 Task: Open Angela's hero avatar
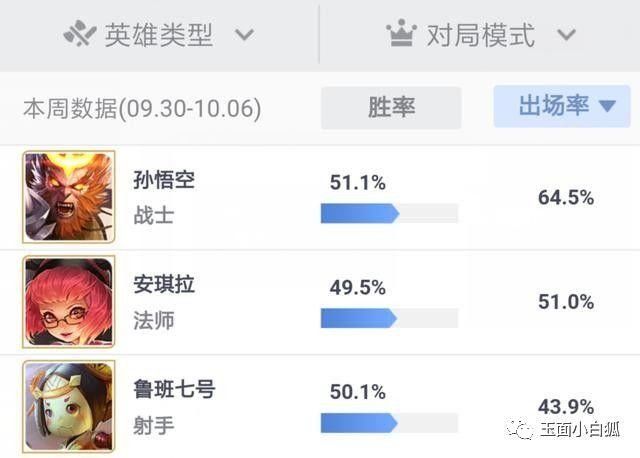point(69,302)
